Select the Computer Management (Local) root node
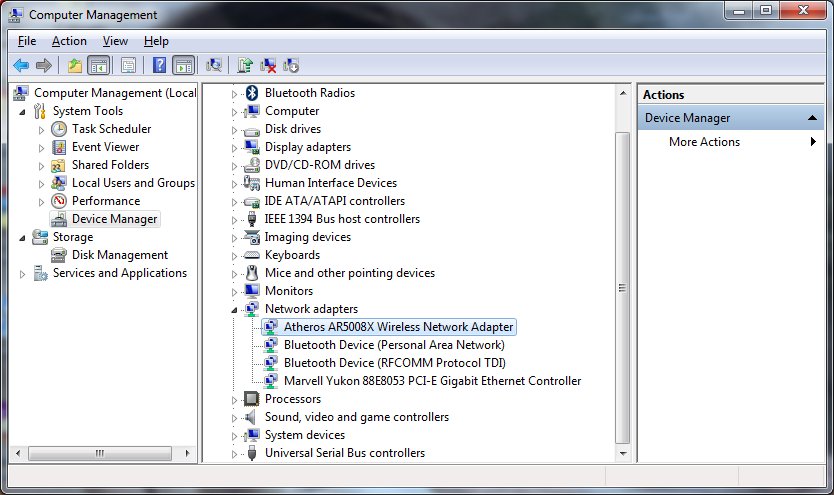The image size is (834, 495). pyautogui.click(x=115, y=93)
